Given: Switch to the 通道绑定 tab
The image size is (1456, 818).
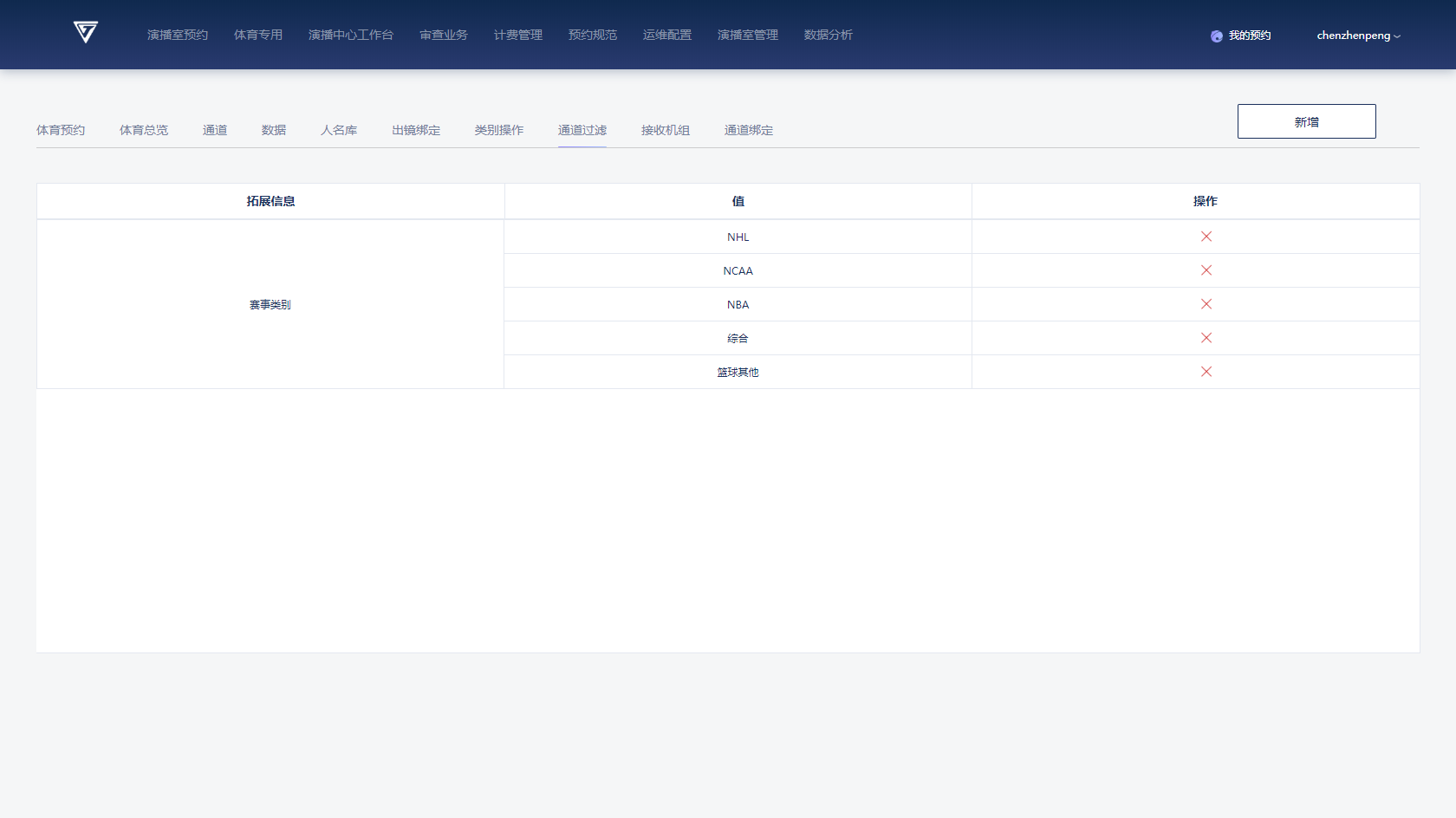Looking at the screenshot, I should [749, 130].
